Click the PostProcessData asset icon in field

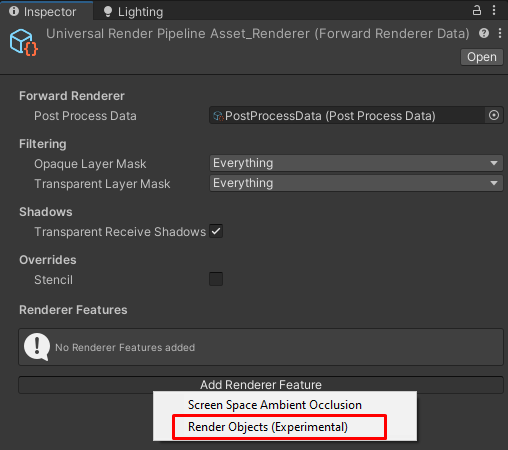point(218,116)
